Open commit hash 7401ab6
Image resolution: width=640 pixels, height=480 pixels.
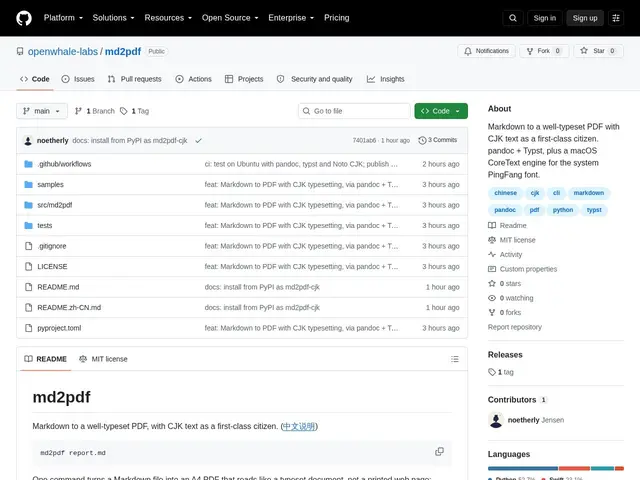click(x=364, y=140)
